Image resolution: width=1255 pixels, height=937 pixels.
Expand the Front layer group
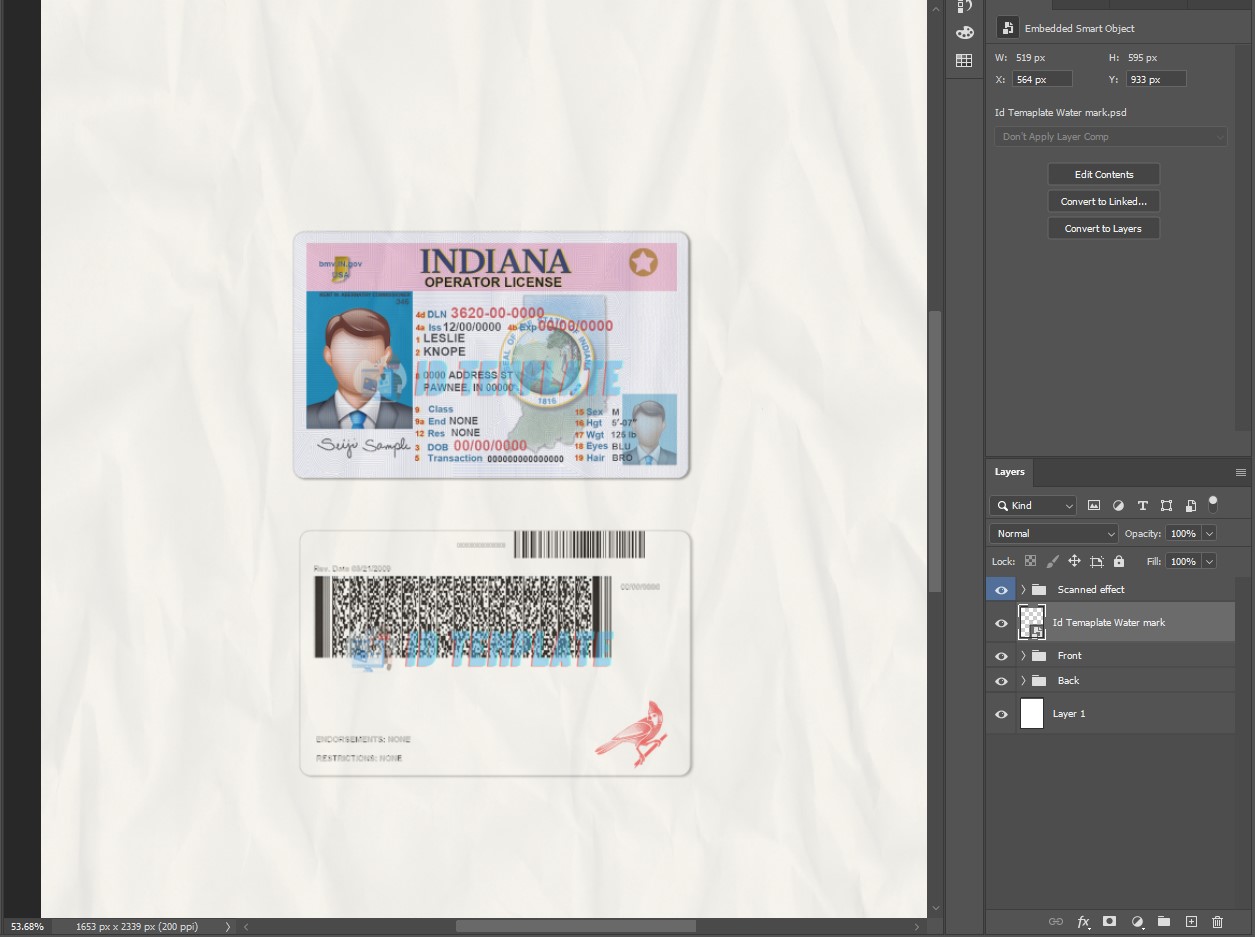(1023, 656)
